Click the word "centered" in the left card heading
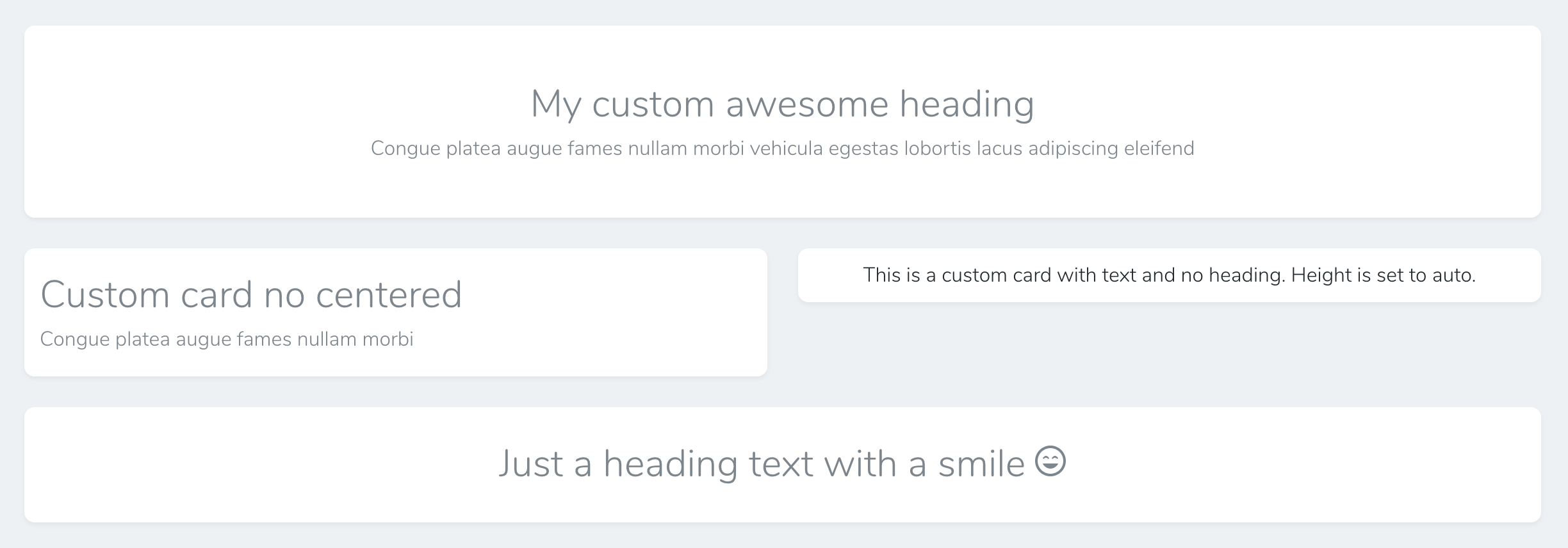This screenshot has height=548, width=1568. tap(388, 294)
